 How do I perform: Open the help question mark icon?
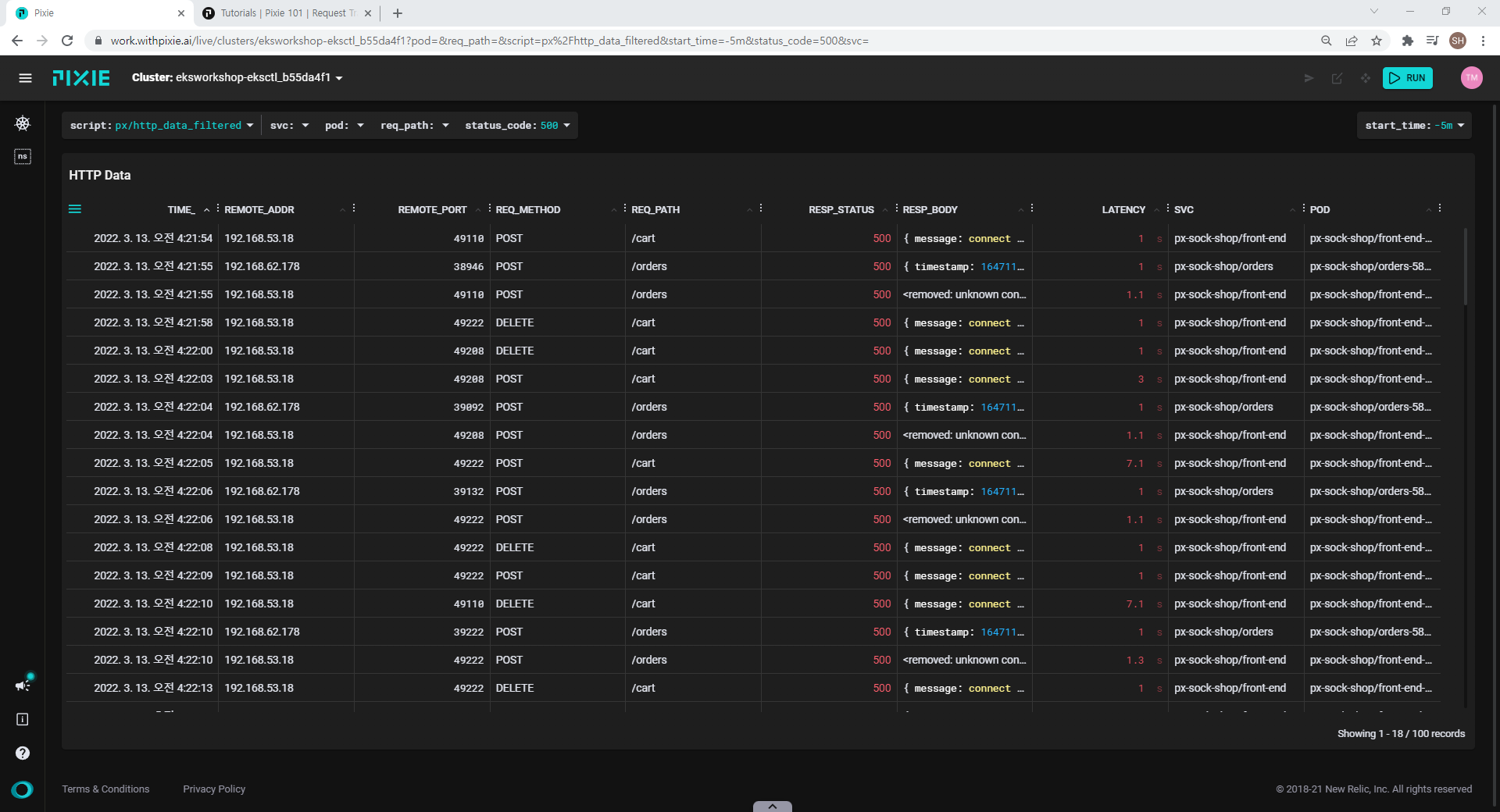(x=23, y=753)
